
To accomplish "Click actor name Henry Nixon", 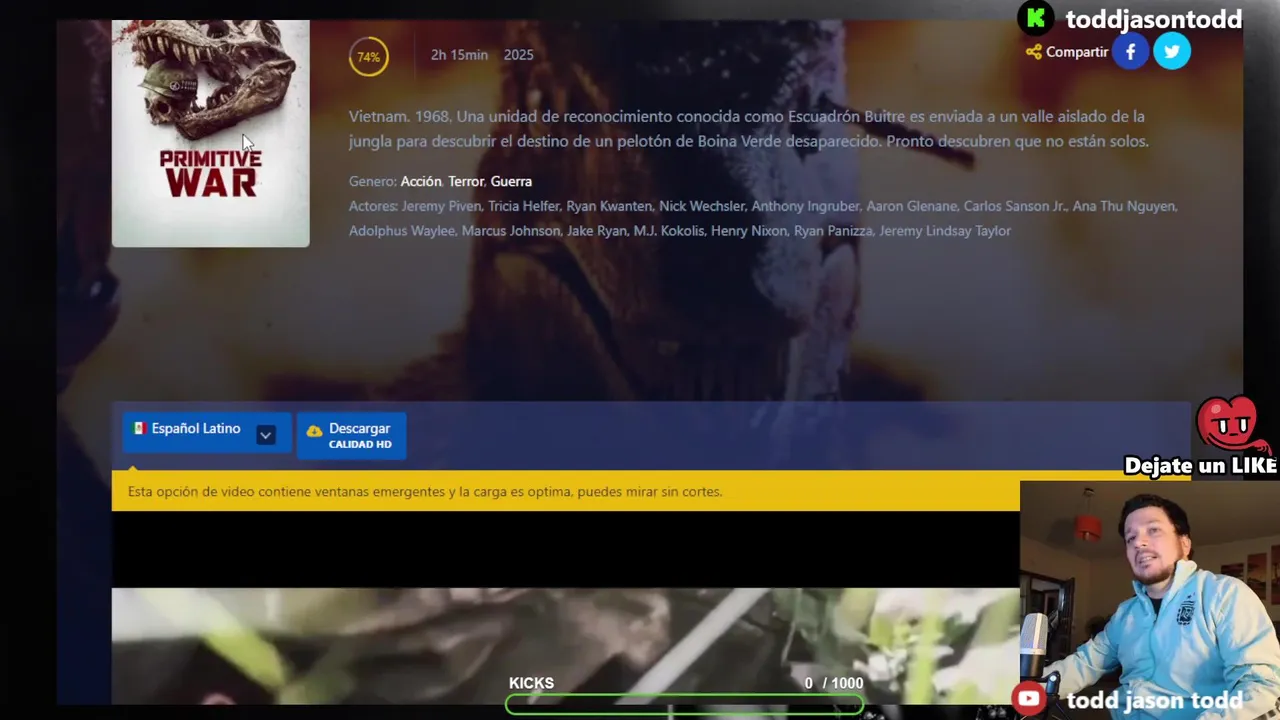I will click(749, 231).
